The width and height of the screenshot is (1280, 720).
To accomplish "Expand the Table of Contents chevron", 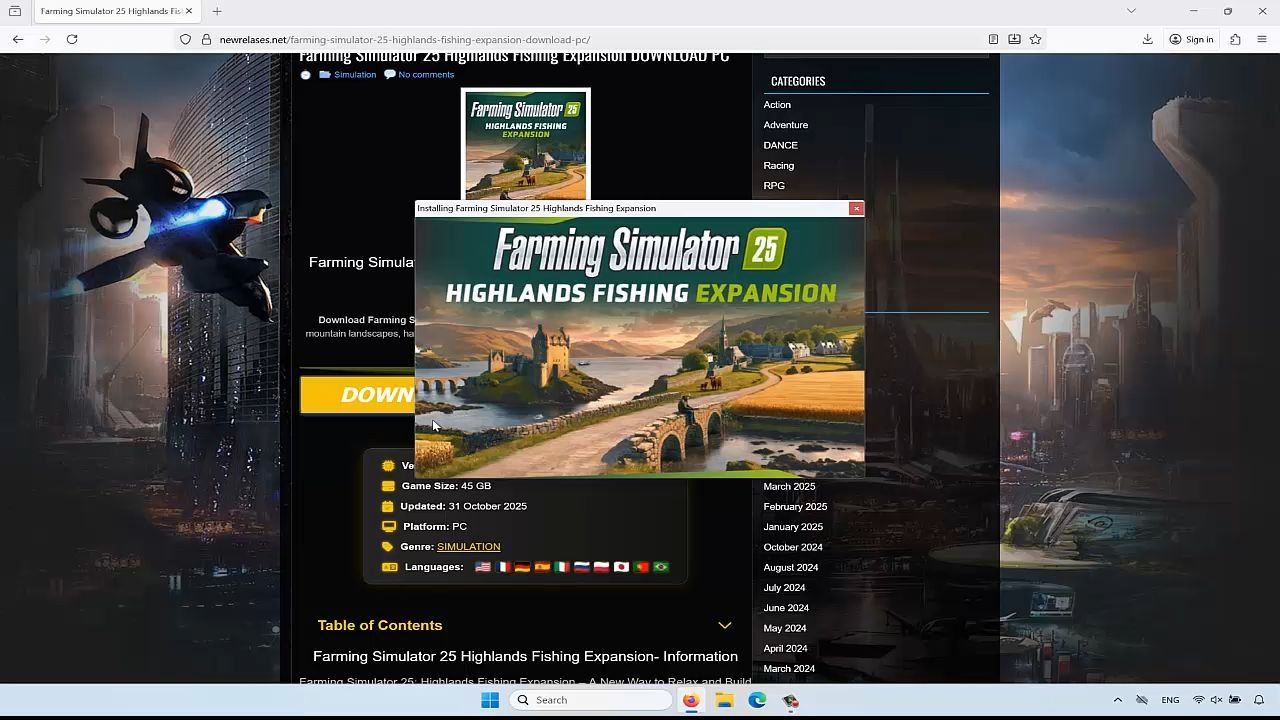I will click(725, 625).
